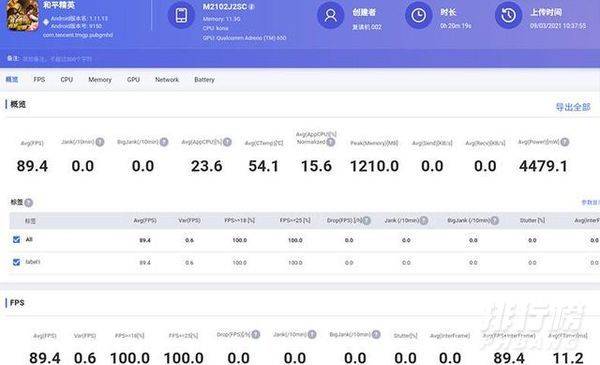Open help icon beside FPS section Jank(/10min)
The width and height of the screenshot is (600, 365).
click(312, 334)
